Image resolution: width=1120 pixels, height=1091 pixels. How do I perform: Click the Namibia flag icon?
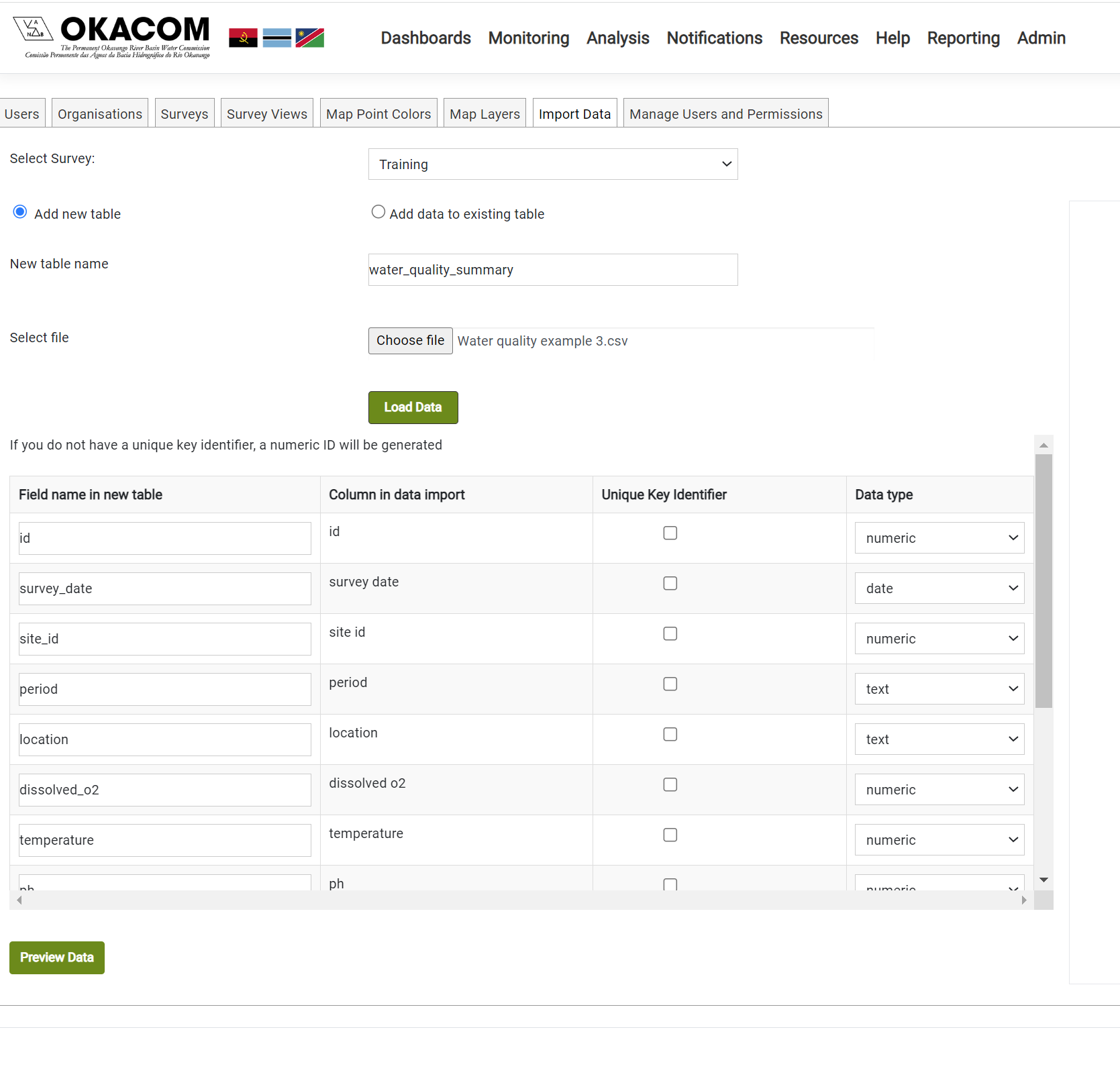pos(310,38)
